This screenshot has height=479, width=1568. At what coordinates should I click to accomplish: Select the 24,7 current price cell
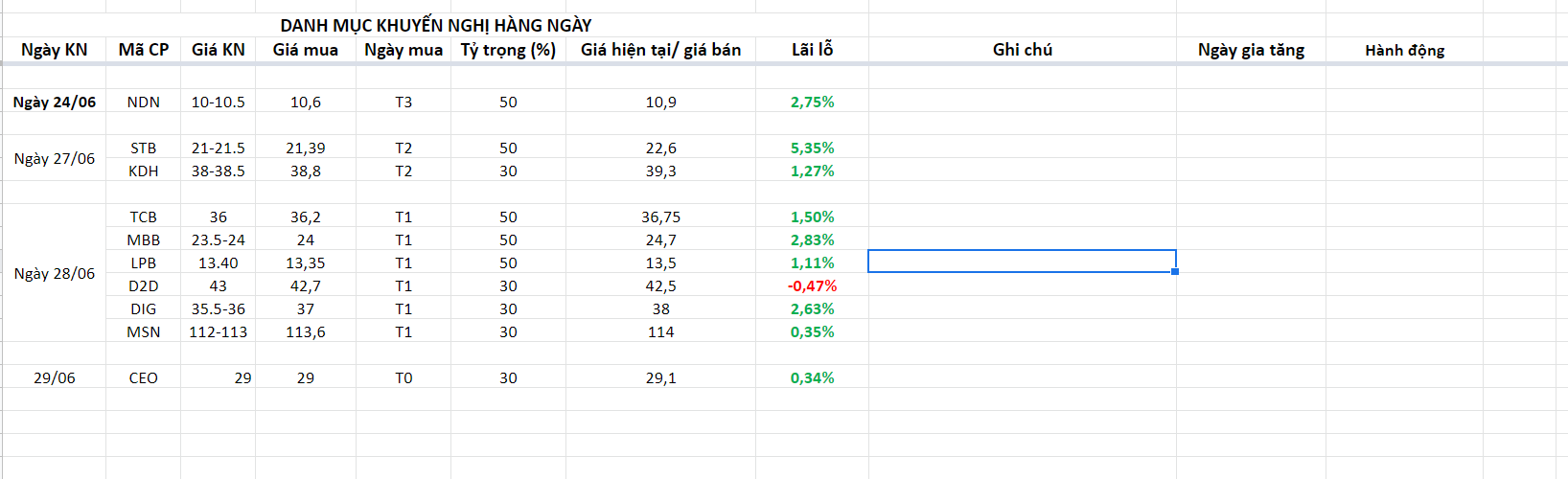(x=661, y=239)
